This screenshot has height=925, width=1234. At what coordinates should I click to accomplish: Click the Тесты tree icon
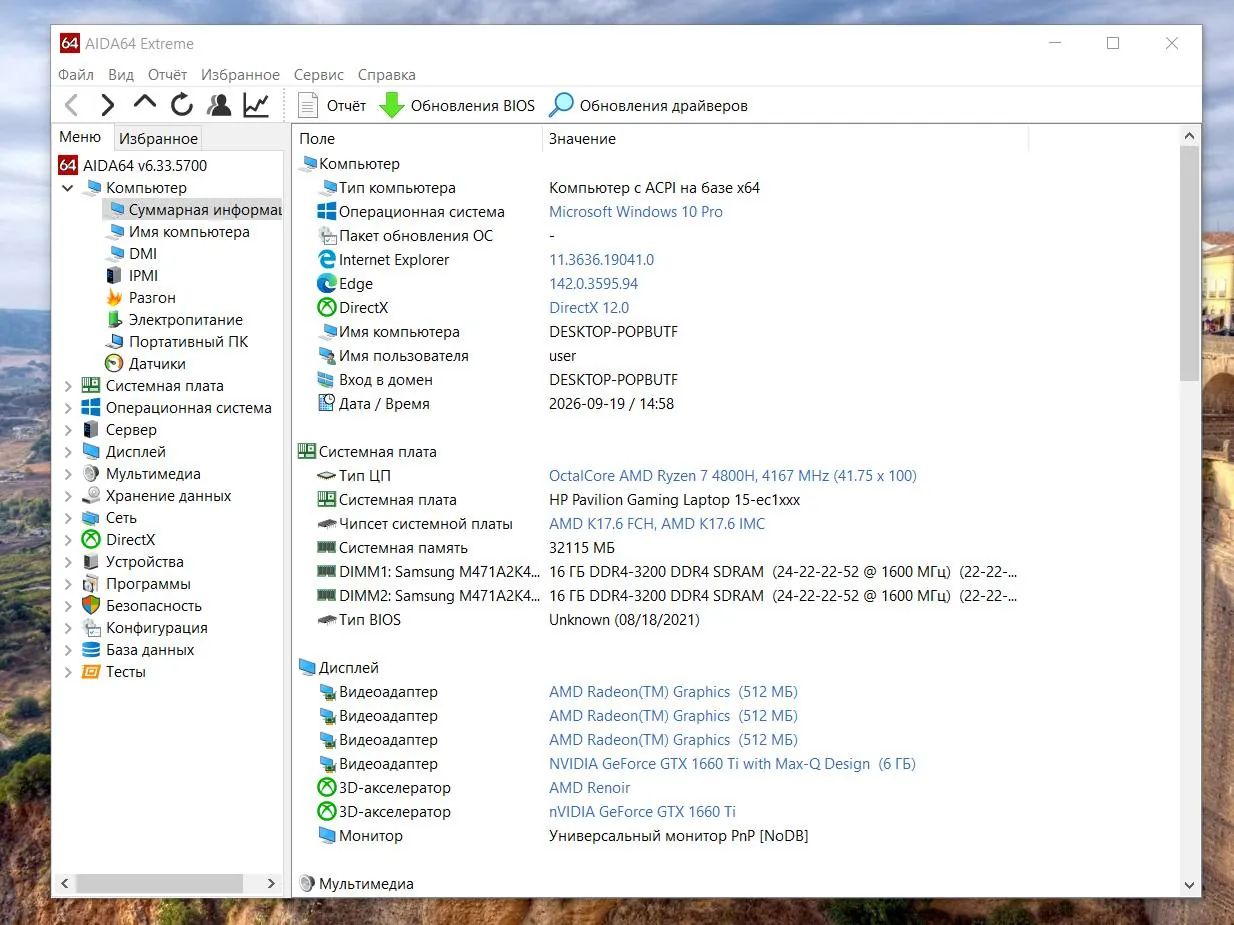91,672
